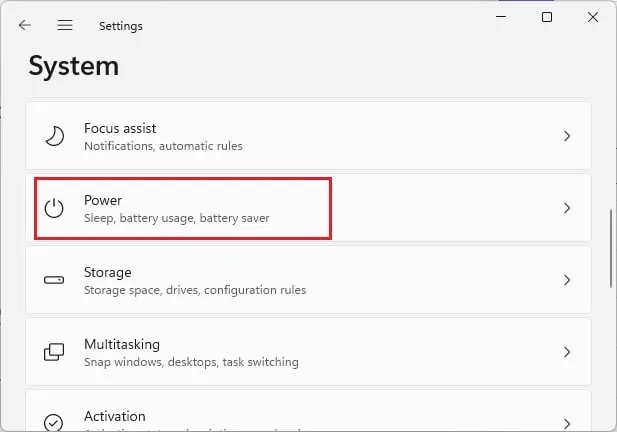
Task: Open Multitasking via its right chevron
Action: (x=567, y=352)
